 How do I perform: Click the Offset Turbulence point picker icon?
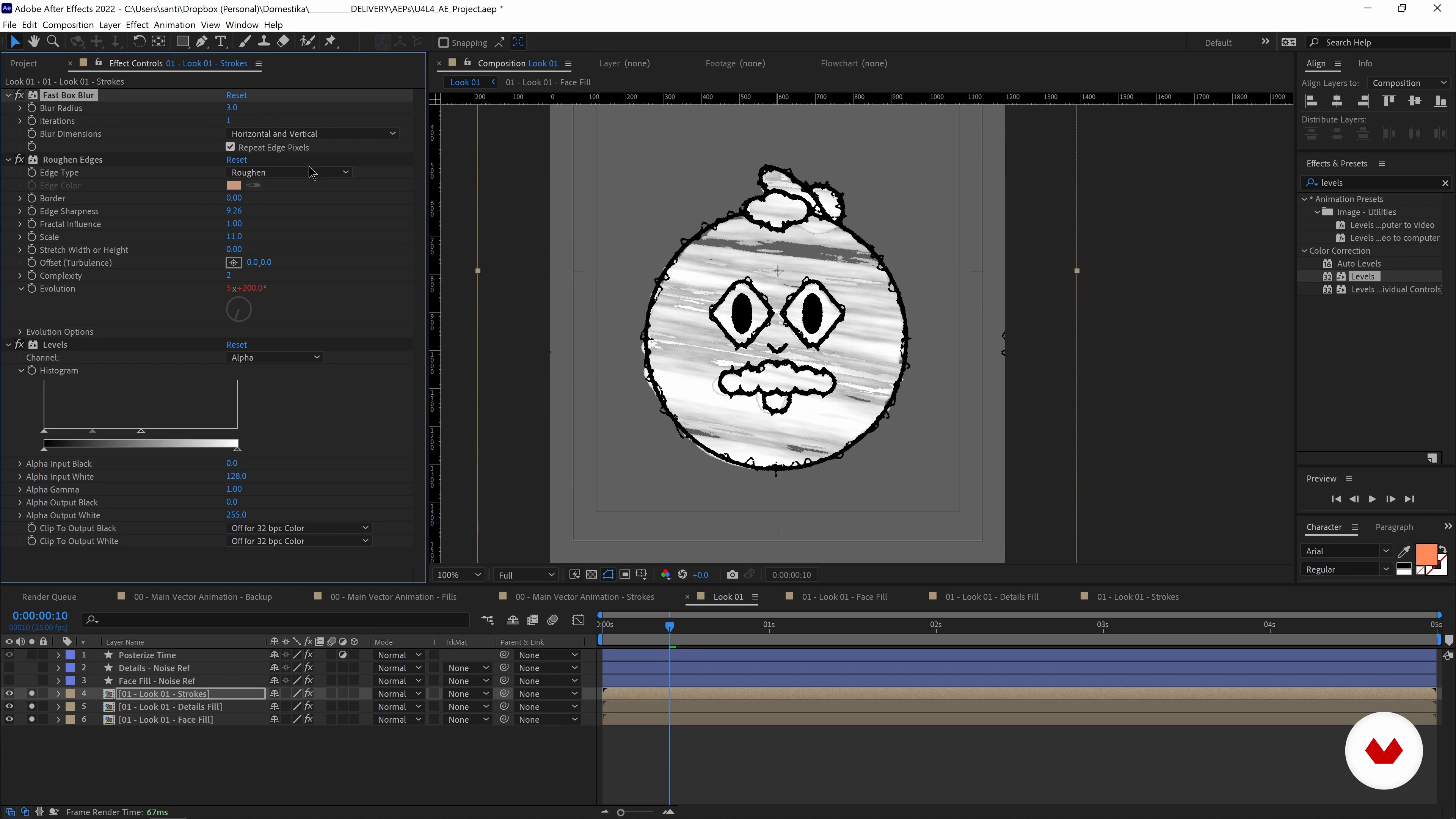(234, 263)
